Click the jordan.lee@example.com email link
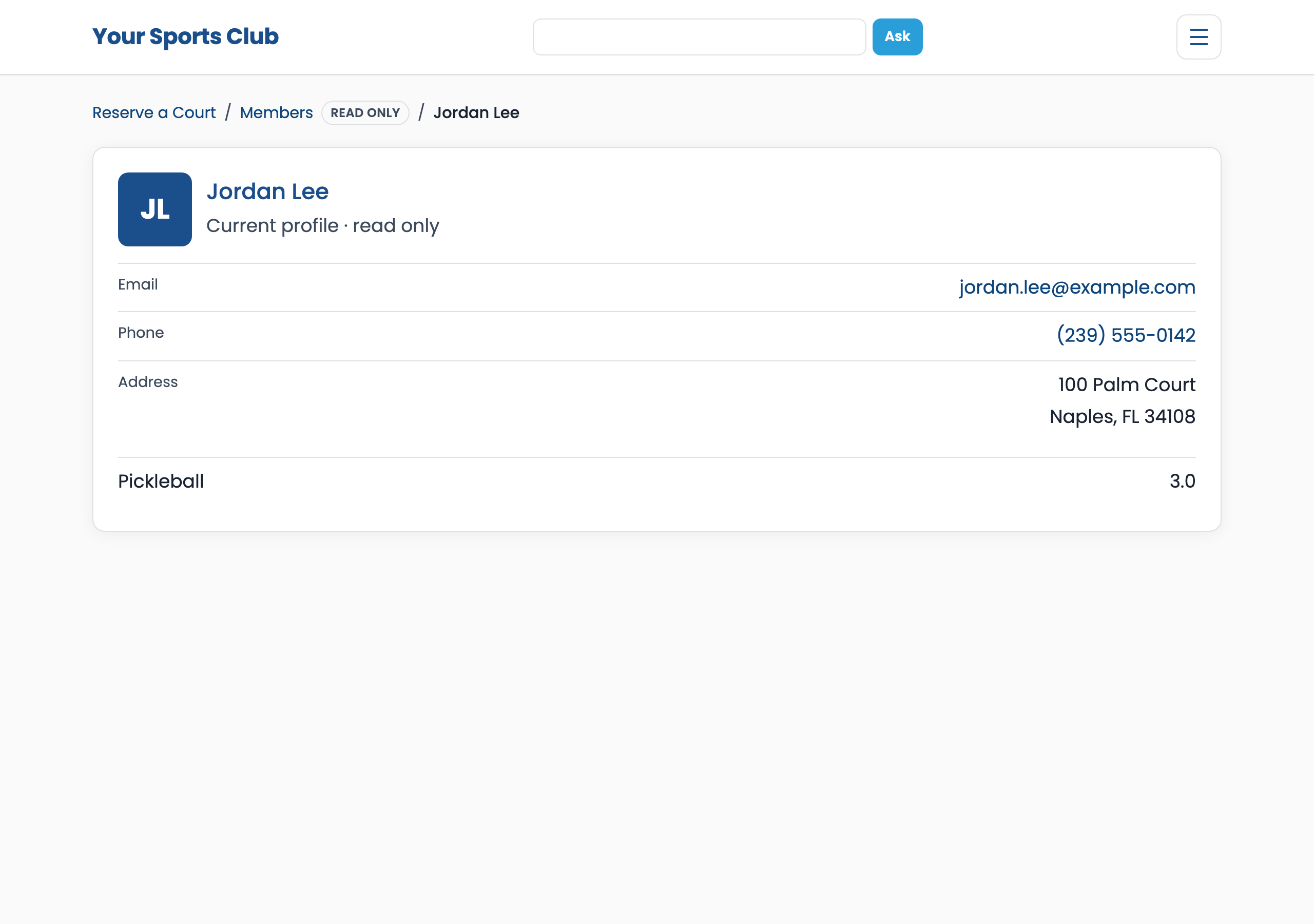This screenshot has height=924, width=1314. 1077,287
